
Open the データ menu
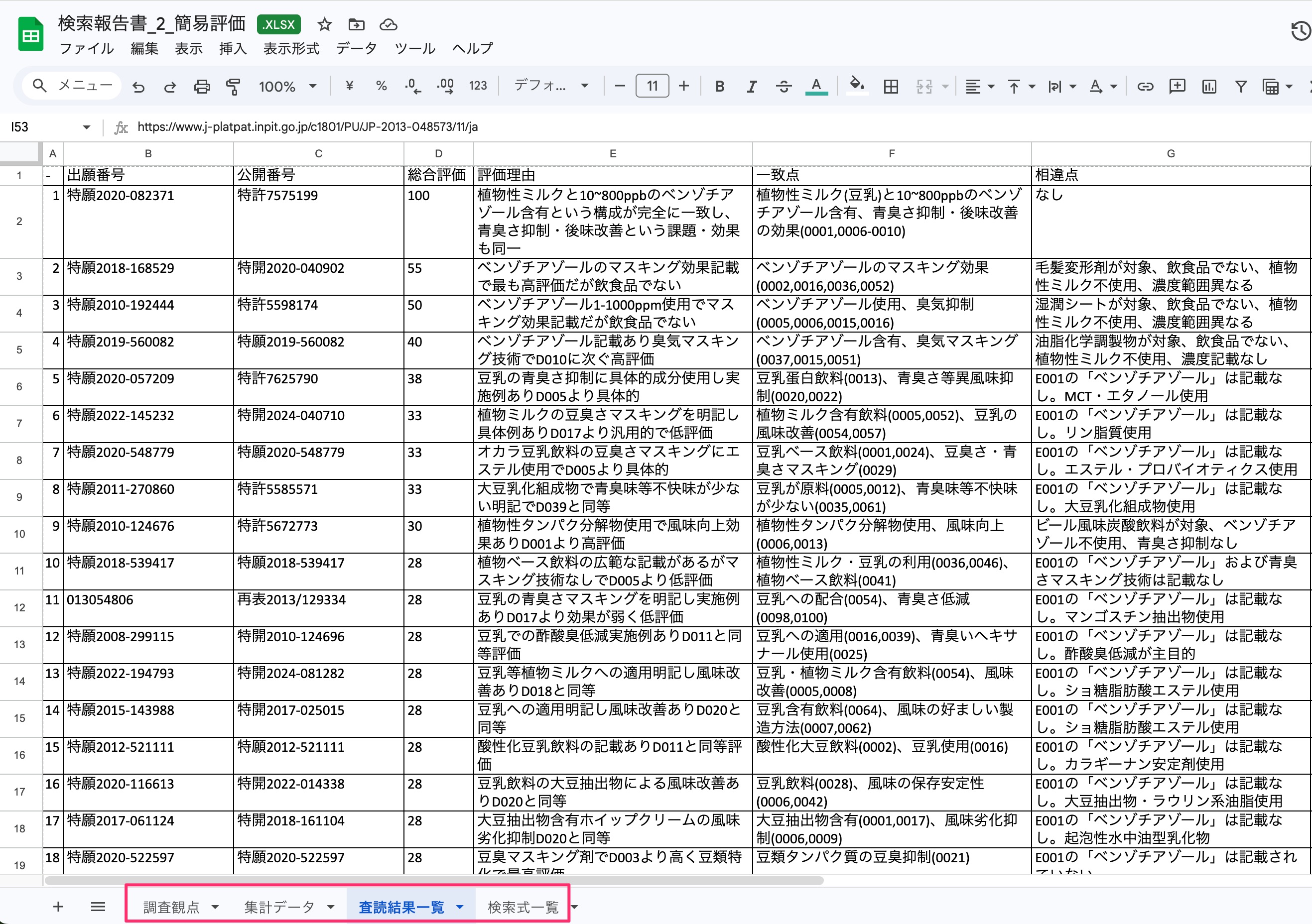357,49
